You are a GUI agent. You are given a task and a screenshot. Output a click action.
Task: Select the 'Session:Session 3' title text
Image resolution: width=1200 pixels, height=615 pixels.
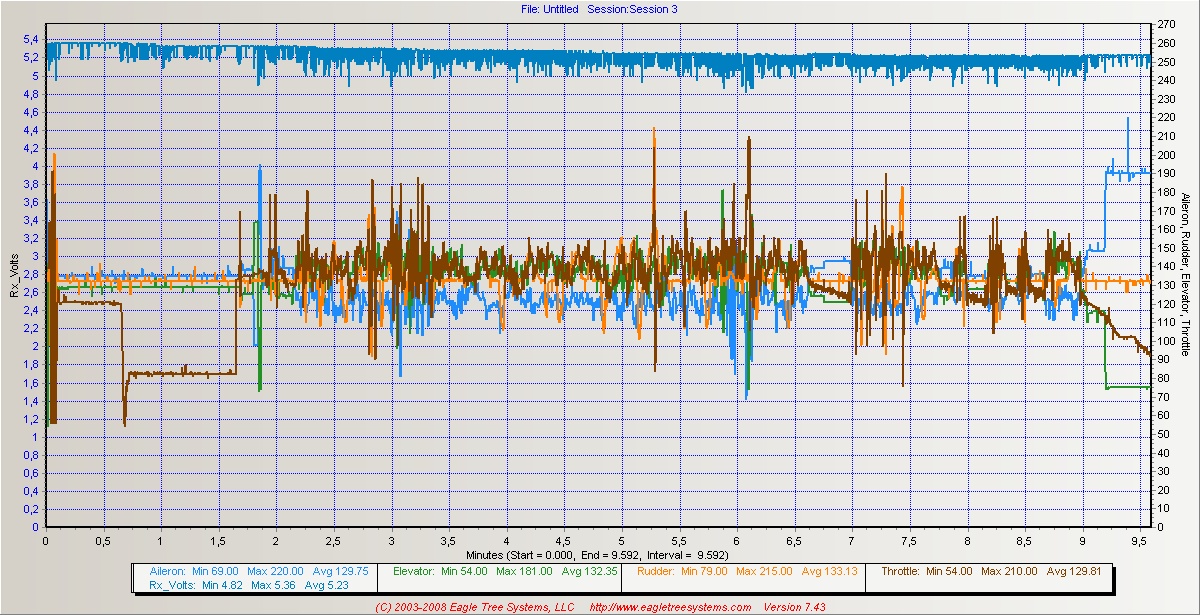634,9
